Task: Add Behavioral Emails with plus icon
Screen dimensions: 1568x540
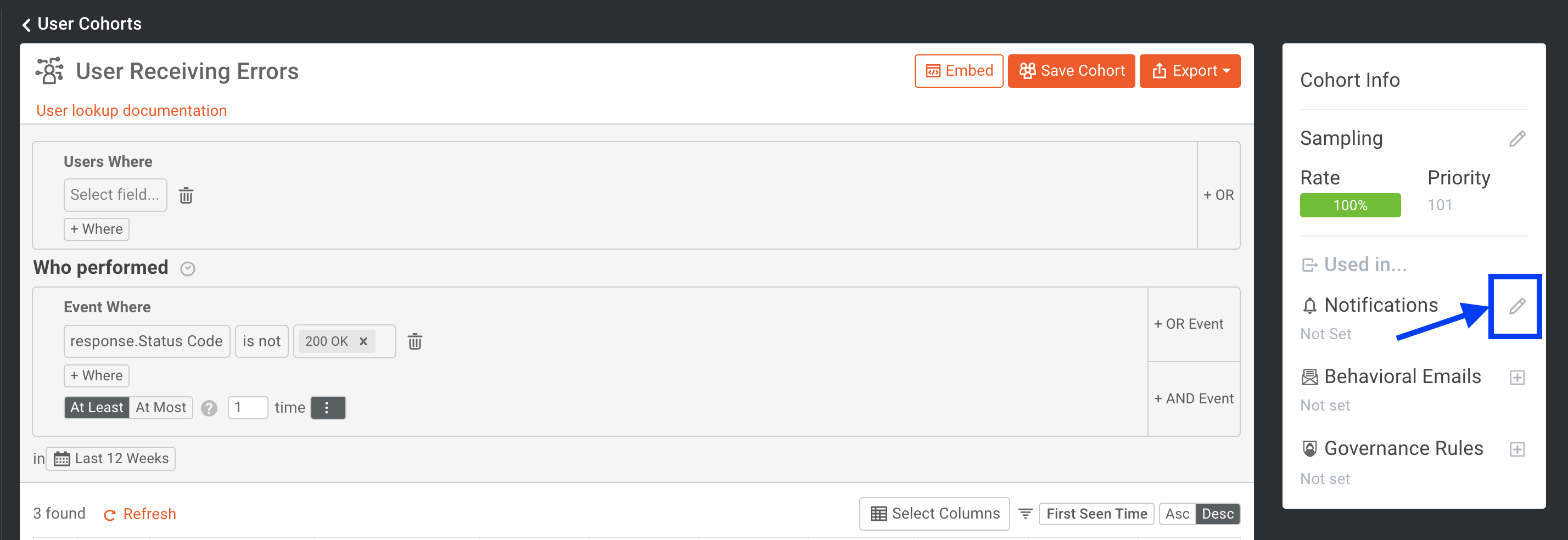Action: point(1517,378)
